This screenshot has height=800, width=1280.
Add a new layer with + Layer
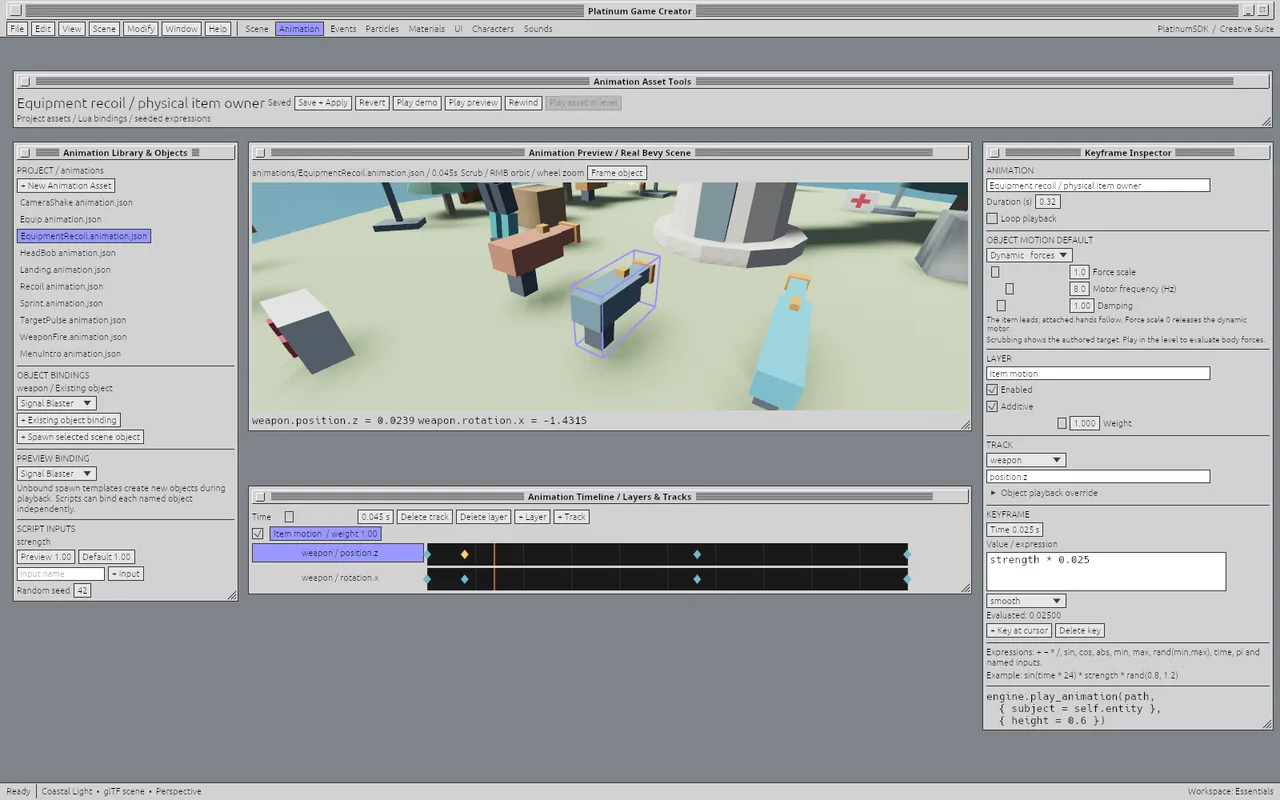[532, 517]
